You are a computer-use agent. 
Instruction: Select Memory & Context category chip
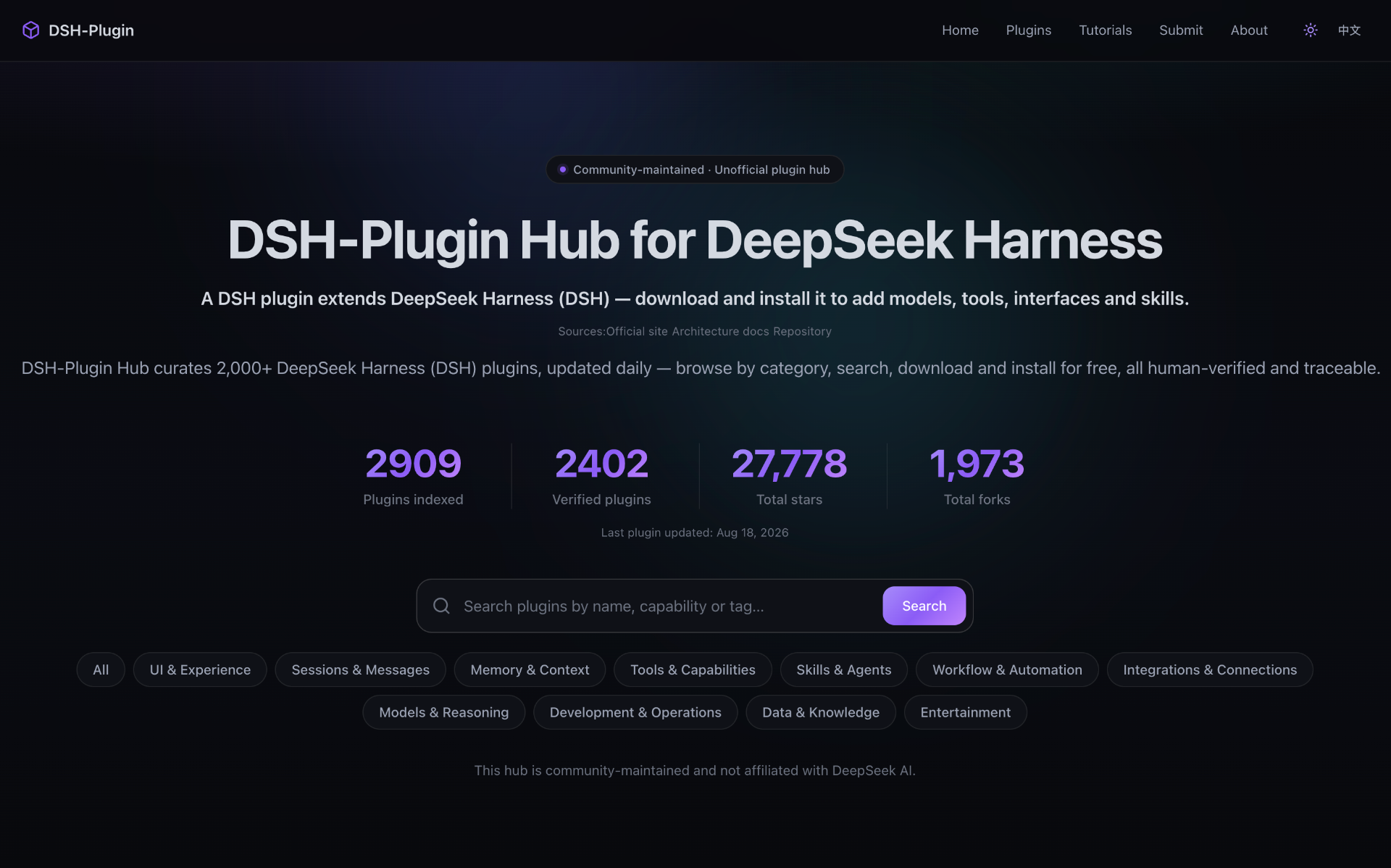pos(530,669)
